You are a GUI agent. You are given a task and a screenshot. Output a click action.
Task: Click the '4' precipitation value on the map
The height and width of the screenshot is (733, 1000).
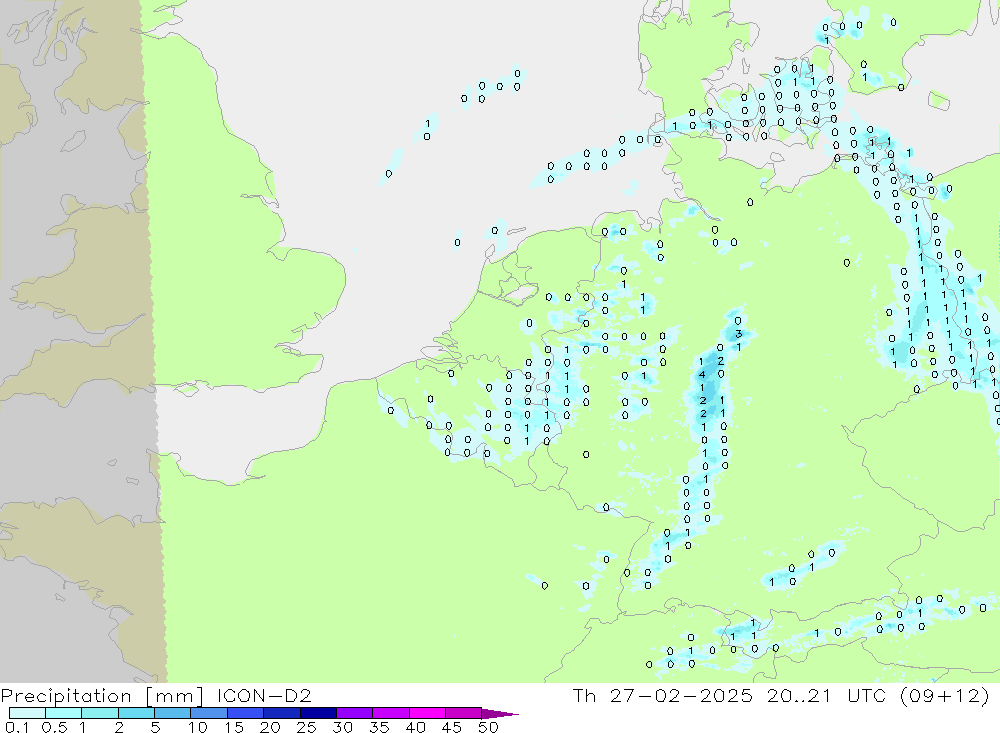click(702, 374)
